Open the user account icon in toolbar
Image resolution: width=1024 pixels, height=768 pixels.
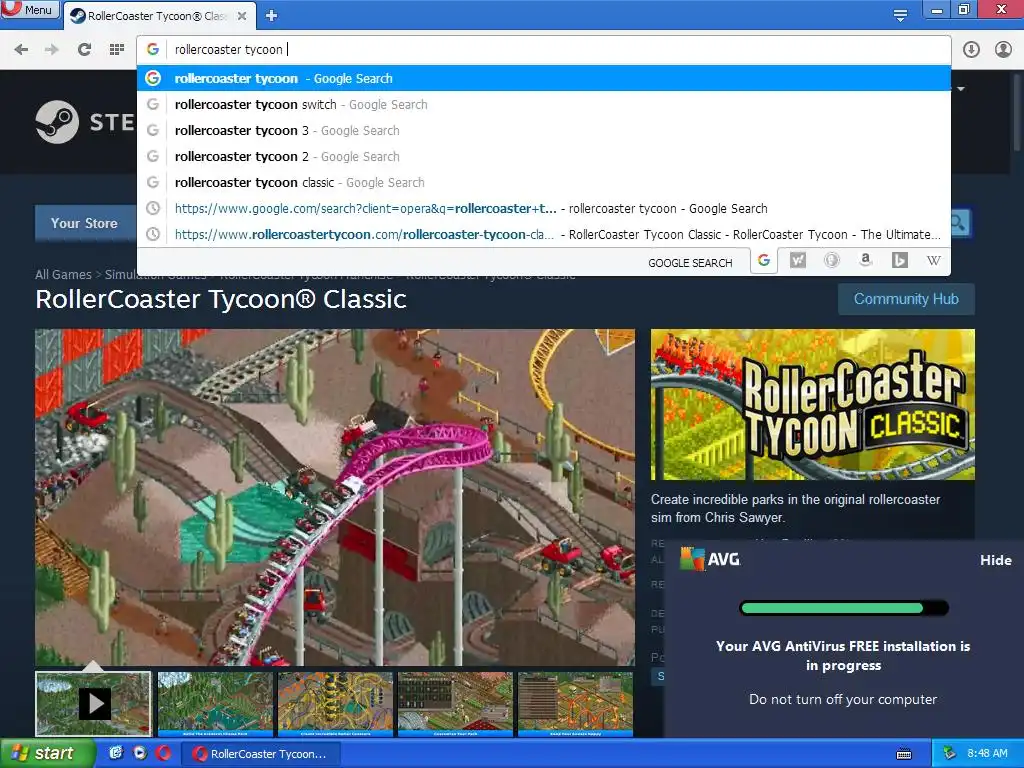[x=1003, y=50]
